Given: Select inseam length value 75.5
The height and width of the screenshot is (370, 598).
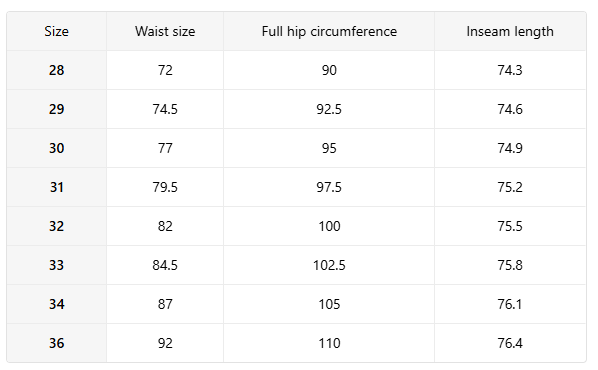Looking at the screenshot, I should coord(510,226).
